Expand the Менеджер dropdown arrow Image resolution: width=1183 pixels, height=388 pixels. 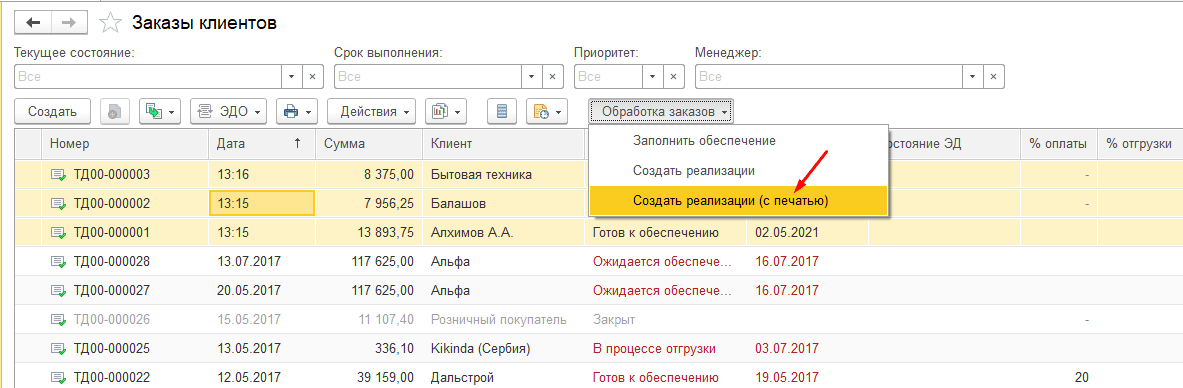pos(973,77)
